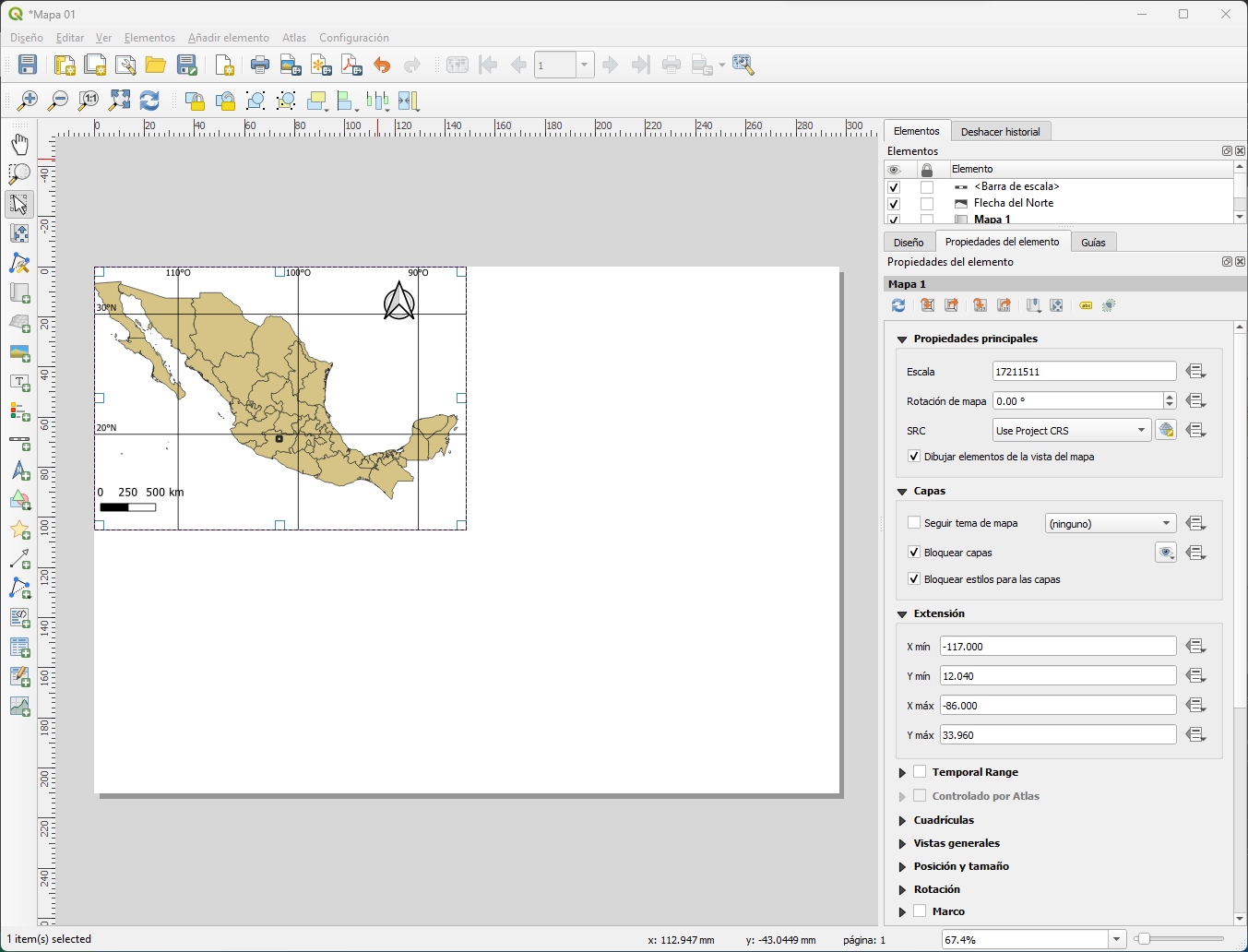Expand the Cuadrículas section

coord(902,820)
